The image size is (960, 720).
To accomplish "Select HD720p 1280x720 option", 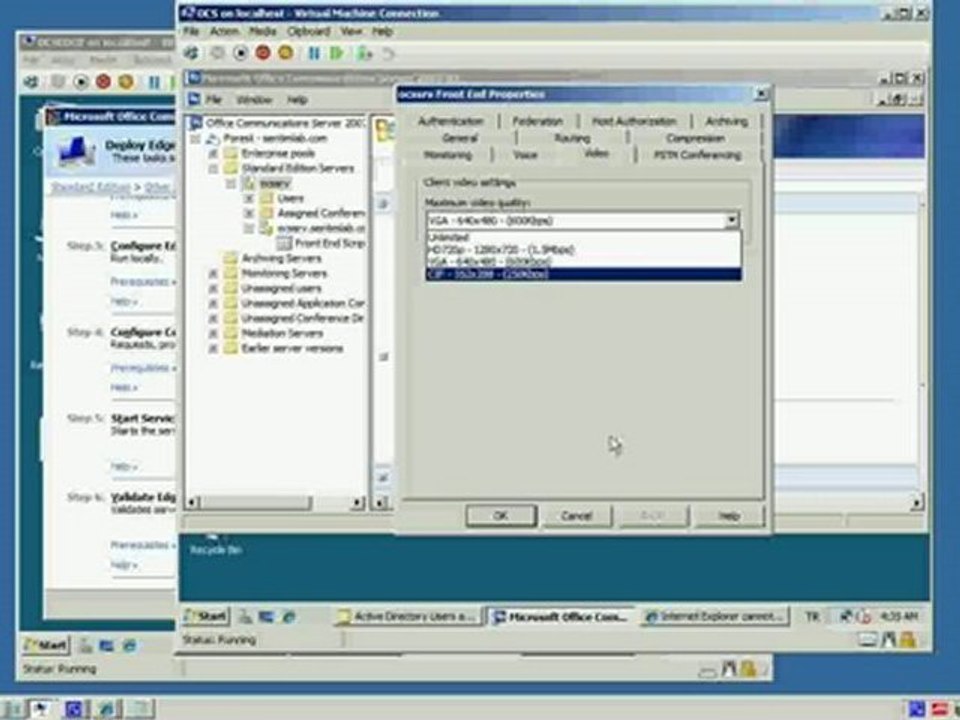I will [x=583, y=249].
